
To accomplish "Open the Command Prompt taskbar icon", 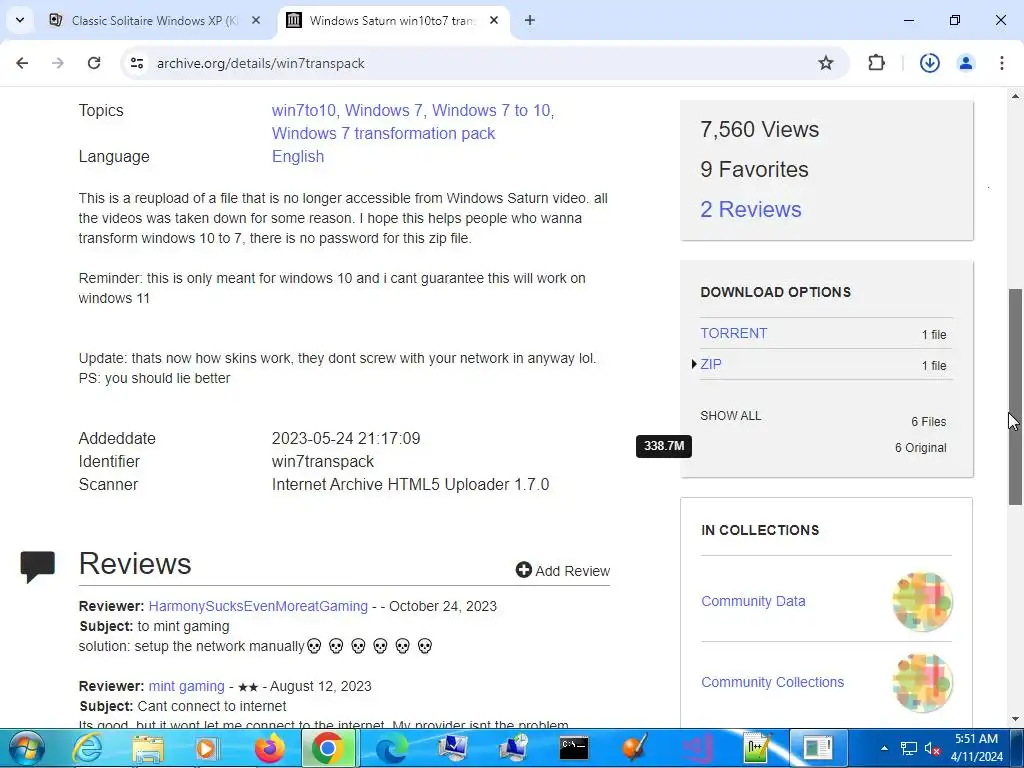I will (574, 748).
